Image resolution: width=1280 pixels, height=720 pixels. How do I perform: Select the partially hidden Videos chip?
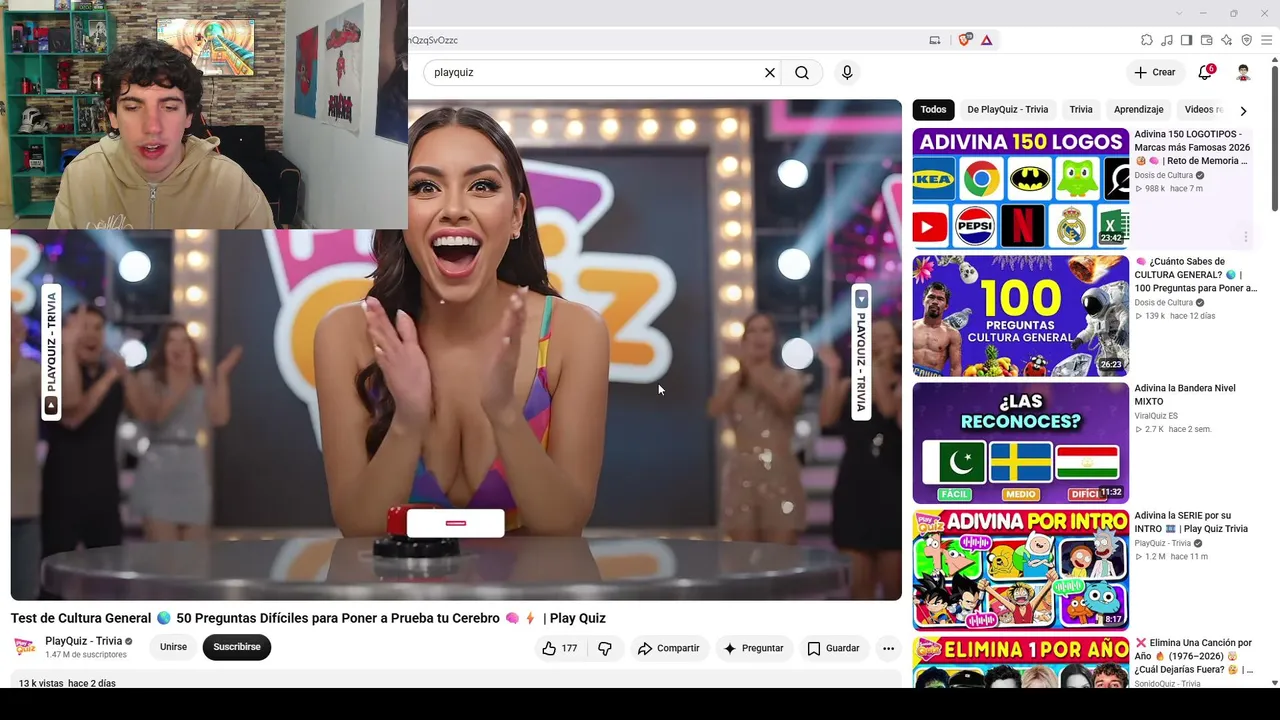pos(1203,110)
